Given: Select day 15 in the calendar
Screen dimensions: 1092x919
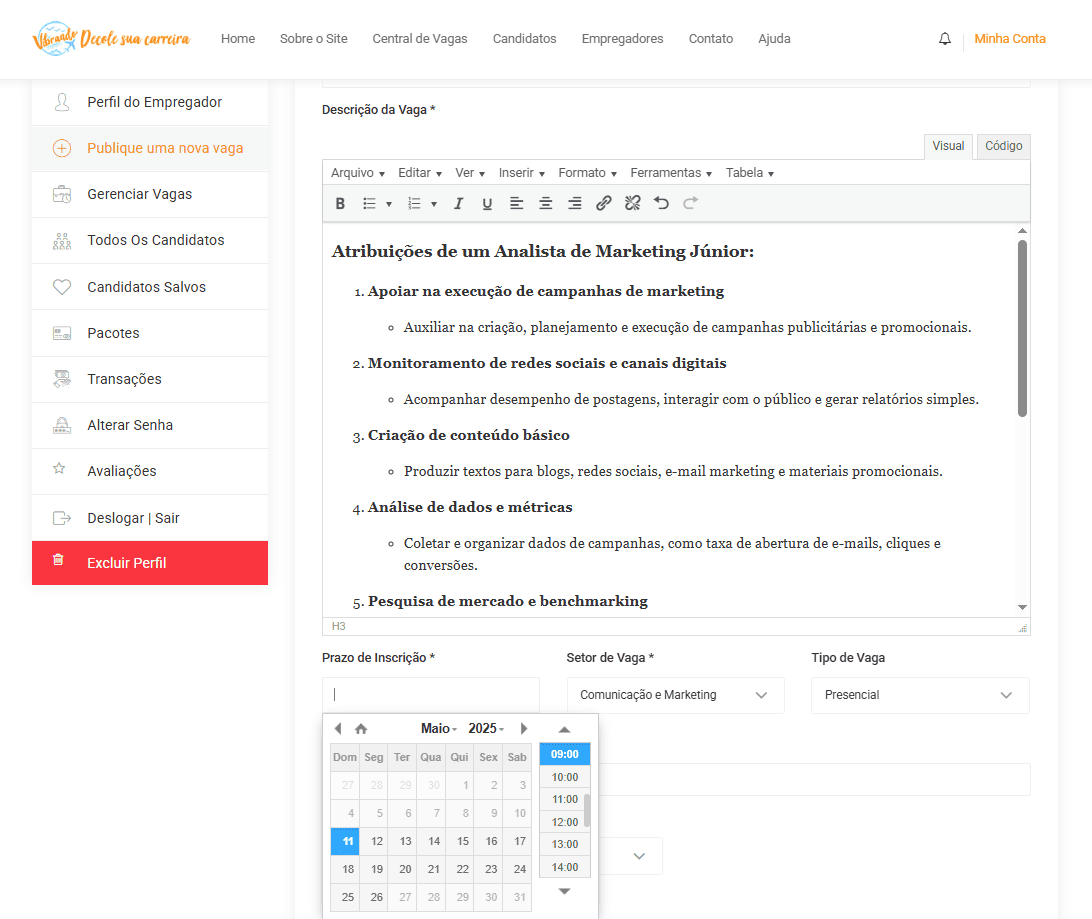Looking at the screenshot, I should (x=462, y=841).
